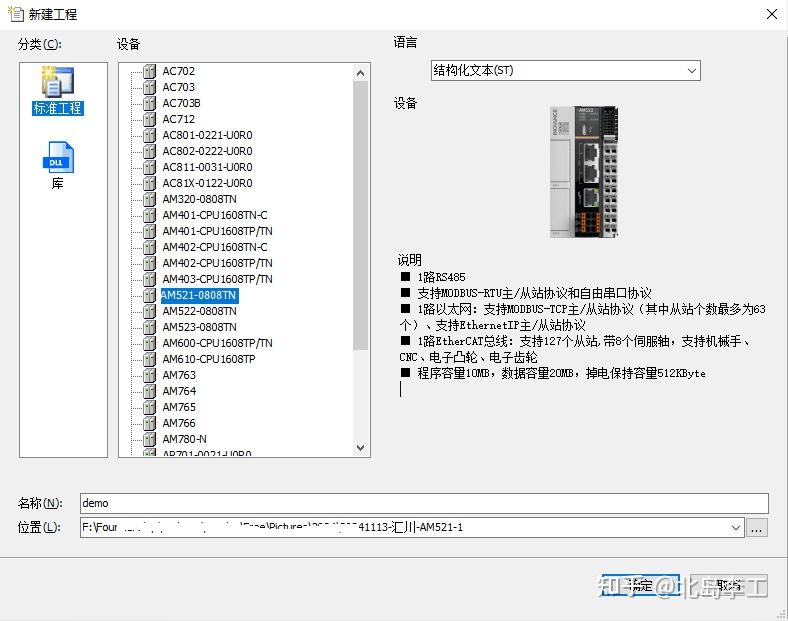Viewport: 788px width, 621px height.
Task: Select AM523-0808TN device entry
Action: pos(200,327)
